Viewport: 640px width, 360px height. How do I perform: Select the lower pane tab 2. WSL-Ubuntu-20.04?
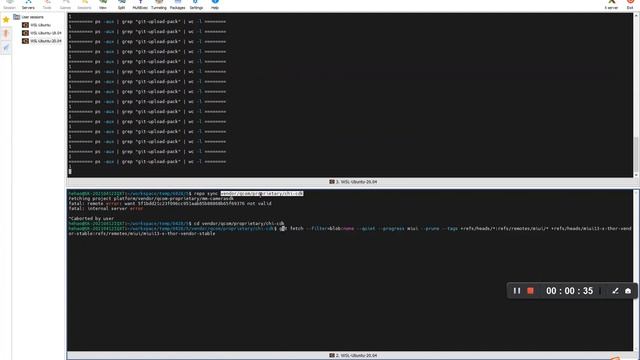353,356
